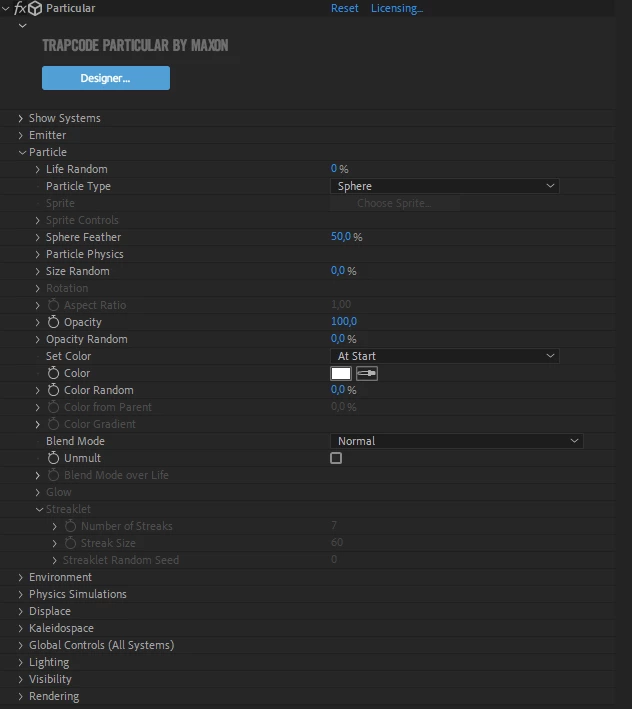Collapse the Streaklet group
632x709 pixels.
click(x=39, y=509)
